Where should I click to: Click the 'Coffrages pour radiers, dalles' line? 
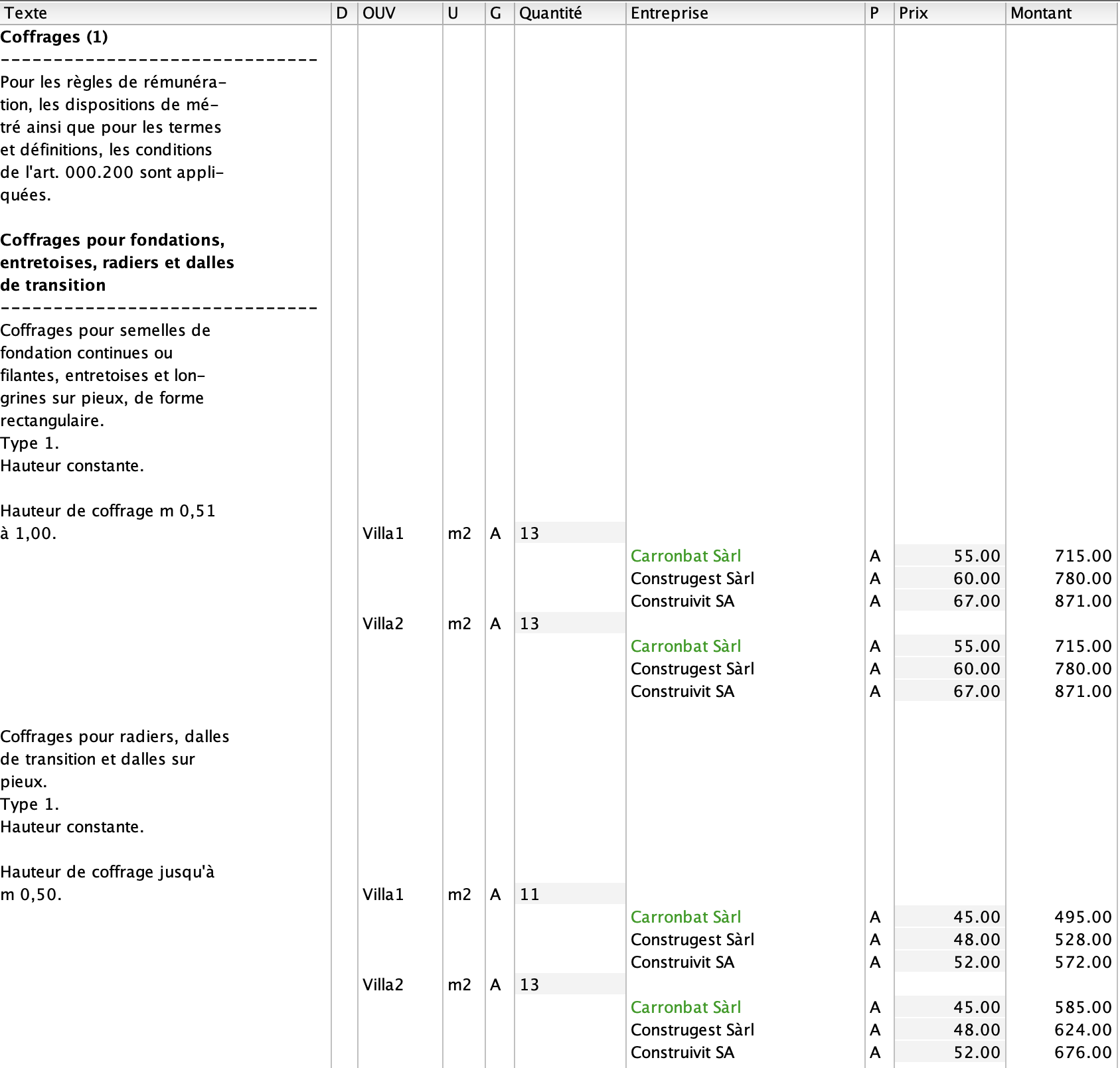pyautogui.click(x=115, y=737)
